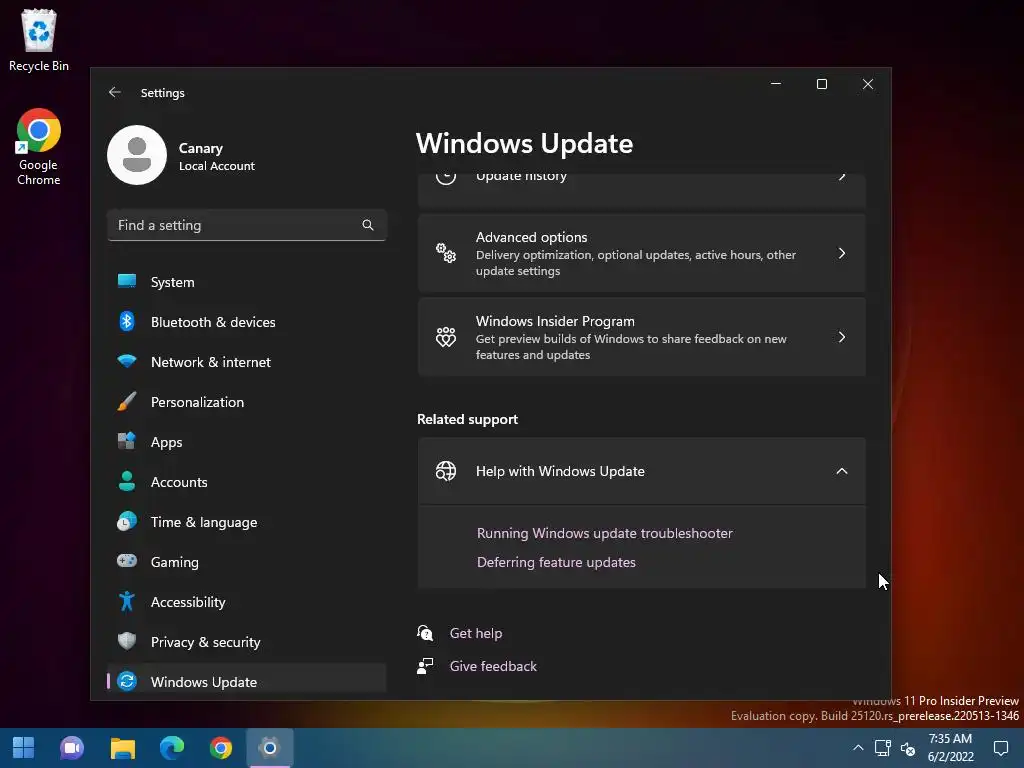
Task: Open Update history via its chevron
Action: tap(842, 177)
